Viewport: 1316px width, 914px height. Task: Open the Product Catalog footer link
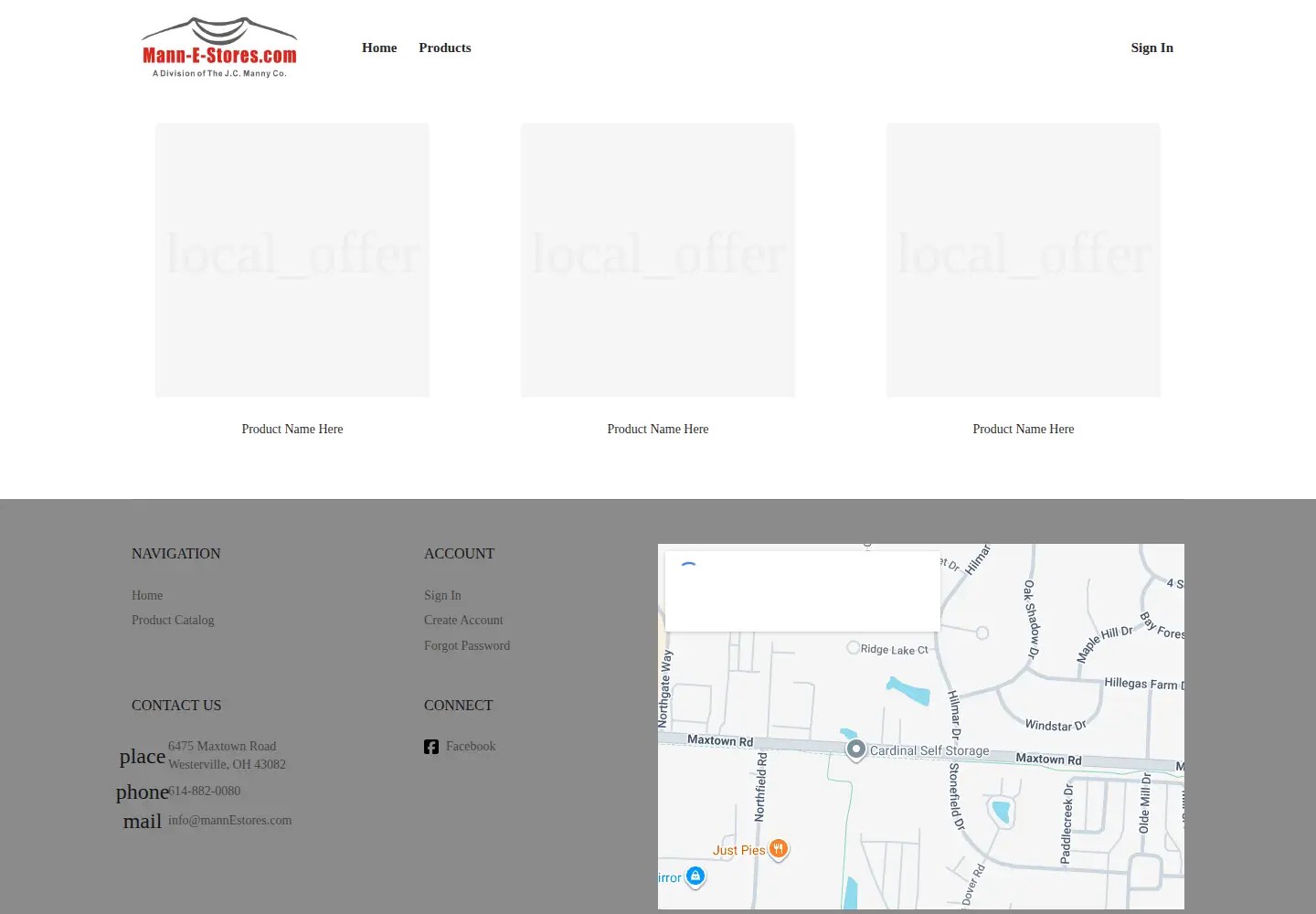(x=173, y=620)
